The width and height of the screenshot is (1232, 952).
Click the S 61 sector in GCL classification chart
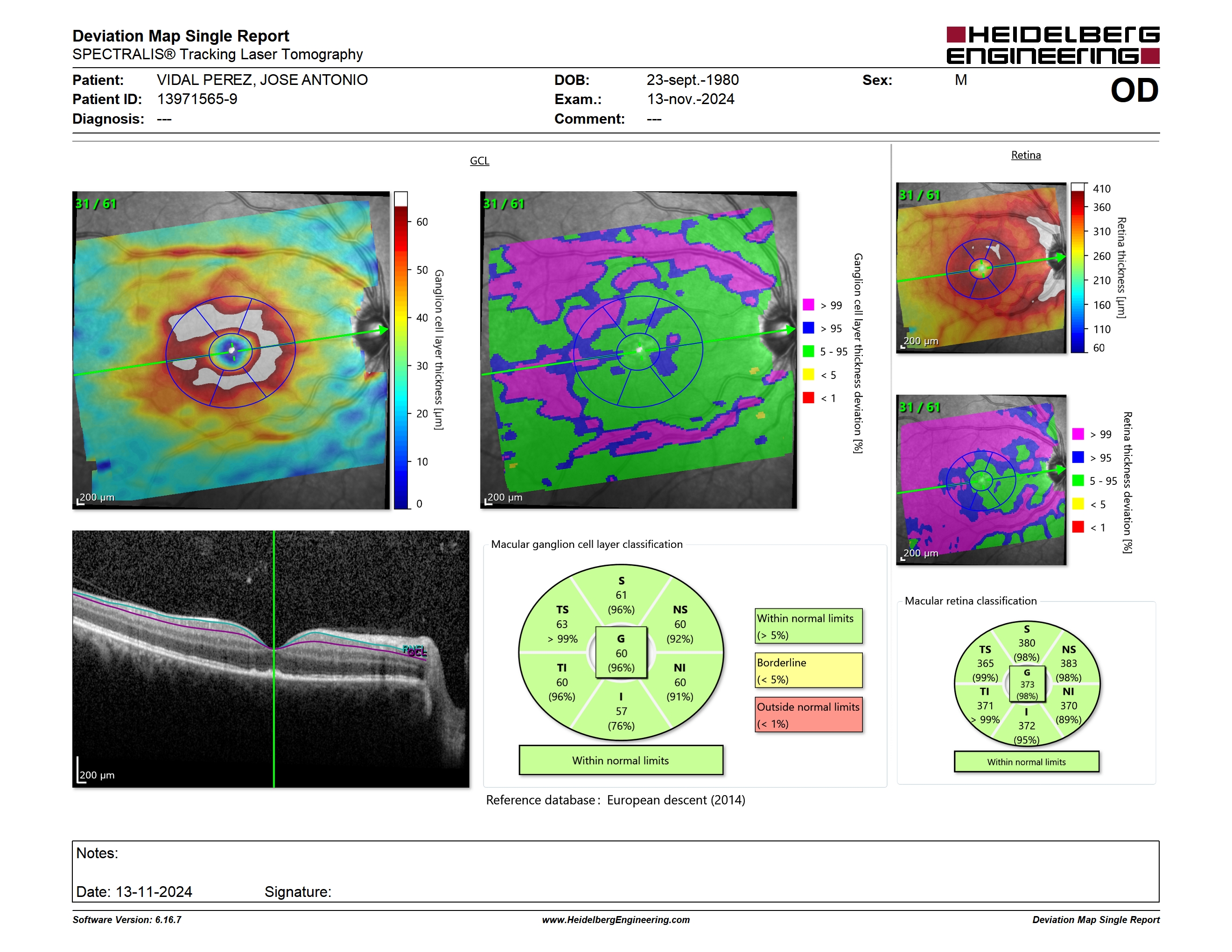coord(621,595)
